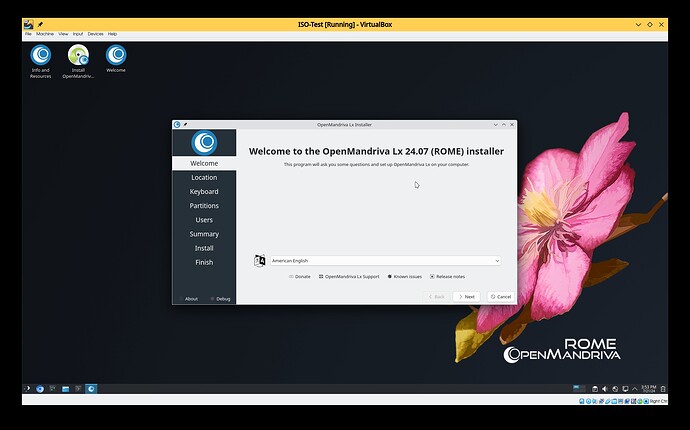Select the Users step in the sidebar
Viewport: 690px width, 430px height.
click(x=204, y=220)
